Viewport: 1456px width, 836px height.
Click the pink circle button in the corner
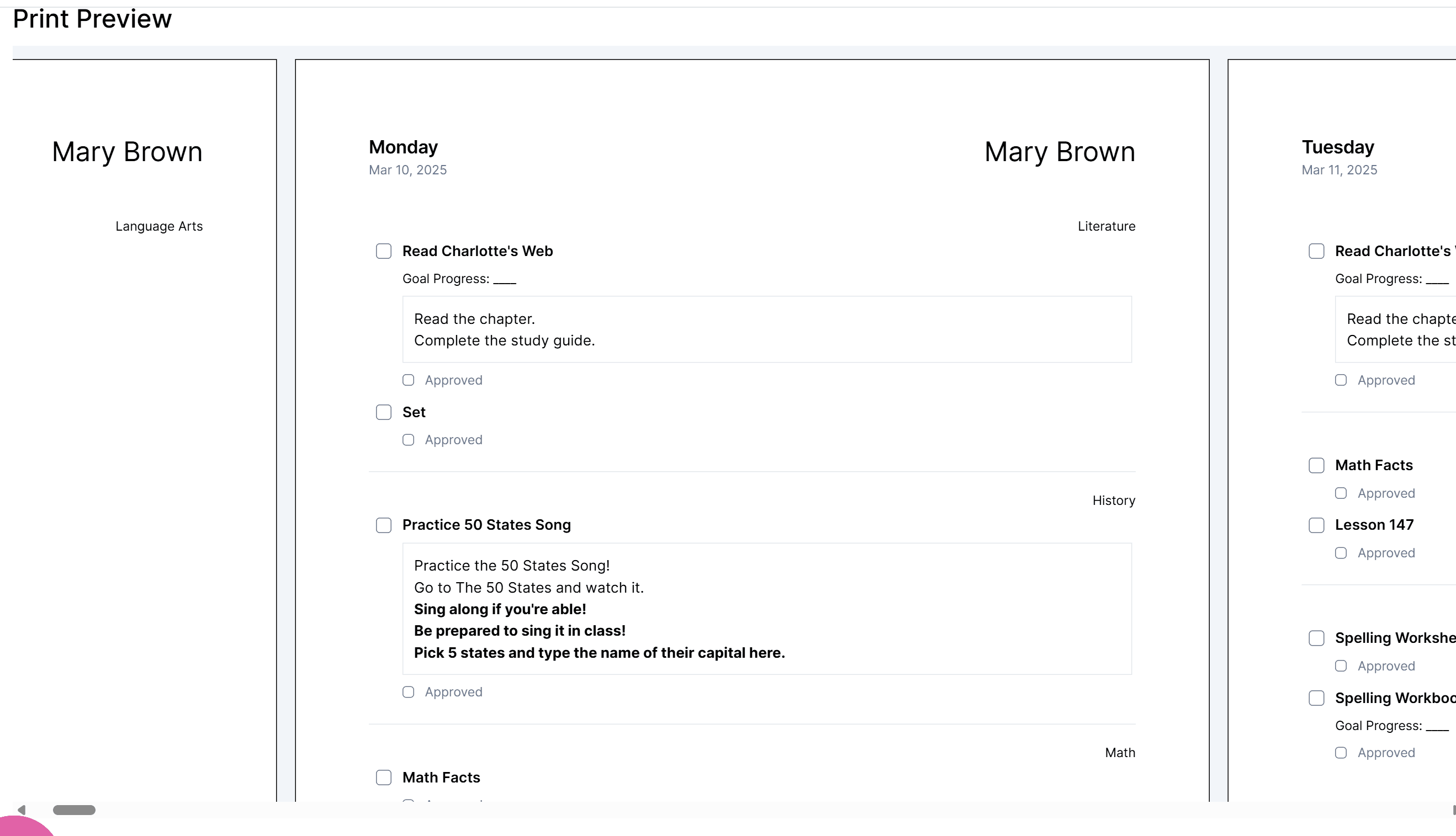(23, 827)
